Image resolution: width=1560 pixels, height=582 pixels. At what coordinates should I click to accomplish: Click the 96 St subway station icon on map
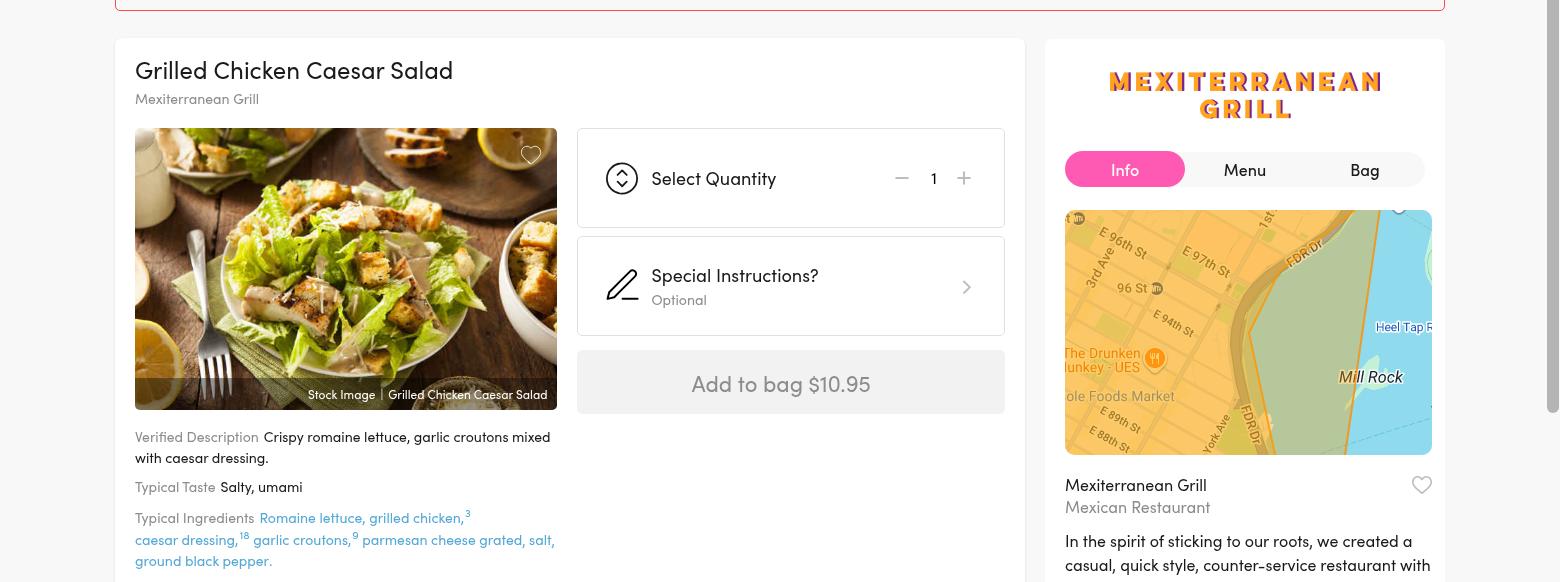pos(1157,288)
